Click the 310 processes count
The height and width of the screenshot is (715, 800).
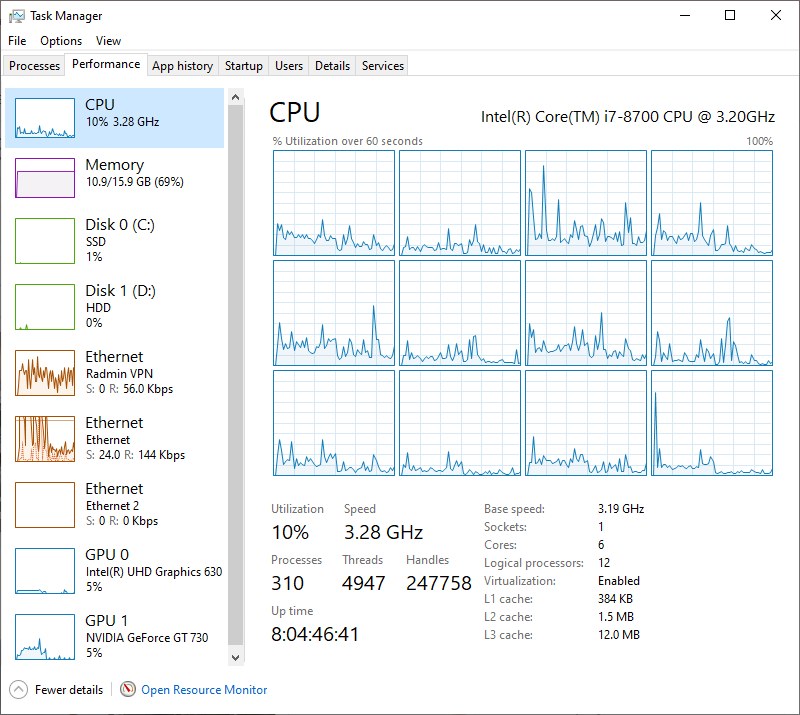click(288, 583)
